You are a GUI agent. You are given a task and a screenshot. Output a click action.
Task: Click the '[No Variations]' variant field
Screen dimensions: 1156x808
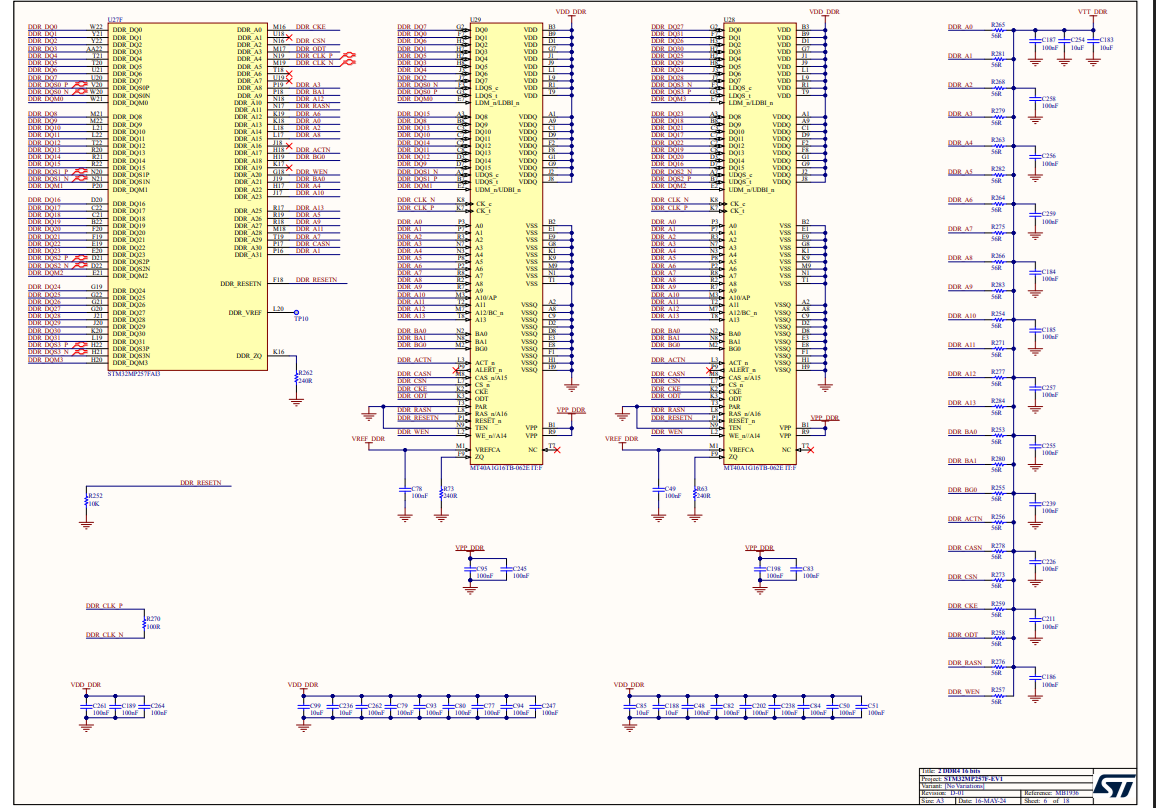[x=964, y=786]
